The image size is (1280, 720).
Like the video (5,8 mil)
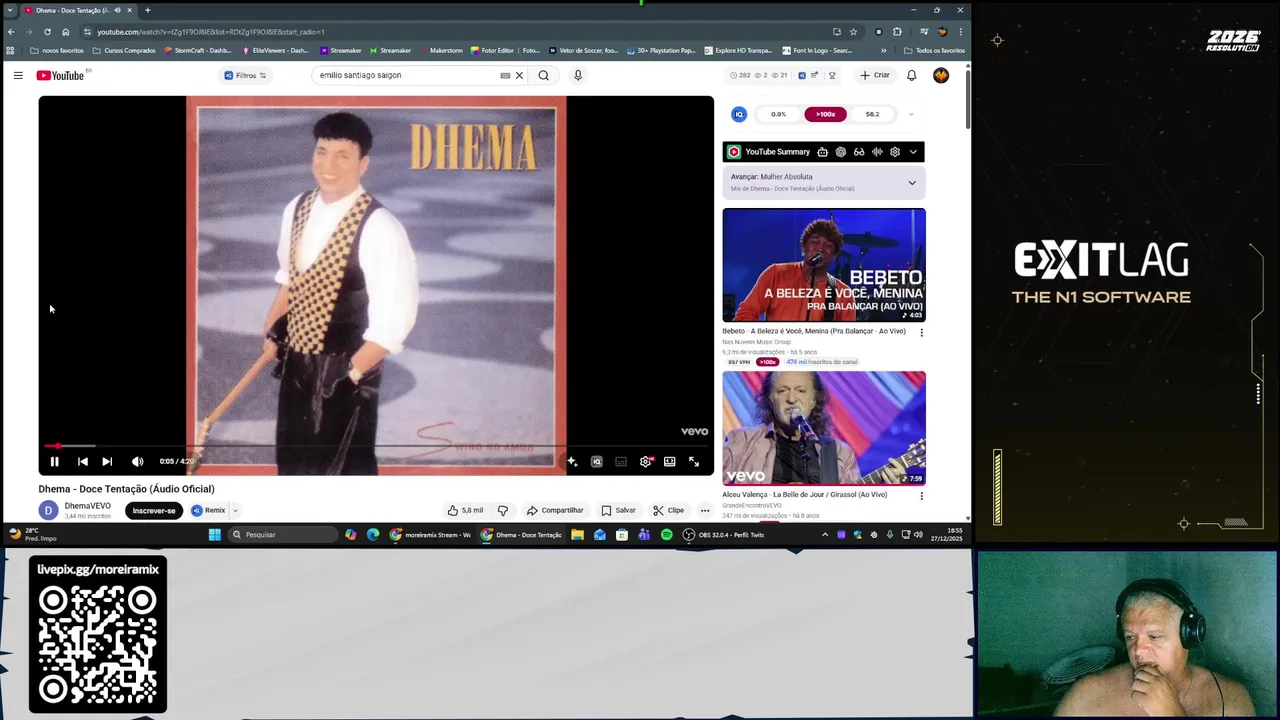(x=465, y=510)
